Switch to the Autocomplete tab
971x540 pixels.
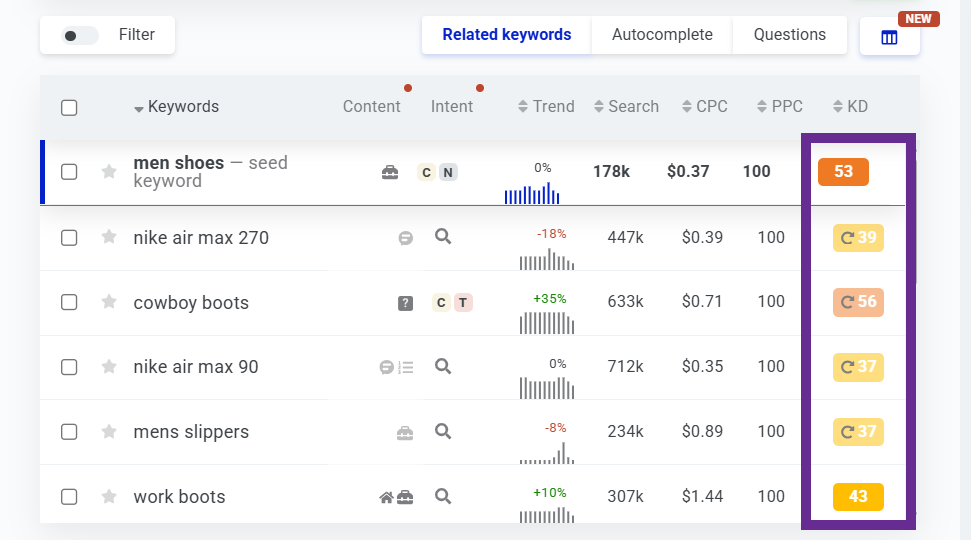662,35
